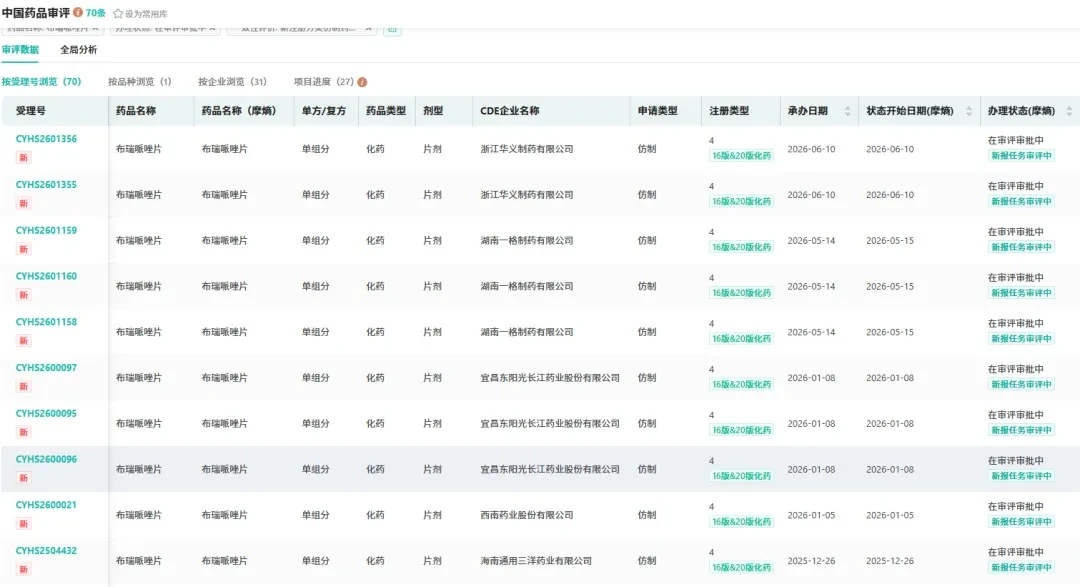Click 2026-05-15 status date in row CYHS2601159

pos(890,240)
